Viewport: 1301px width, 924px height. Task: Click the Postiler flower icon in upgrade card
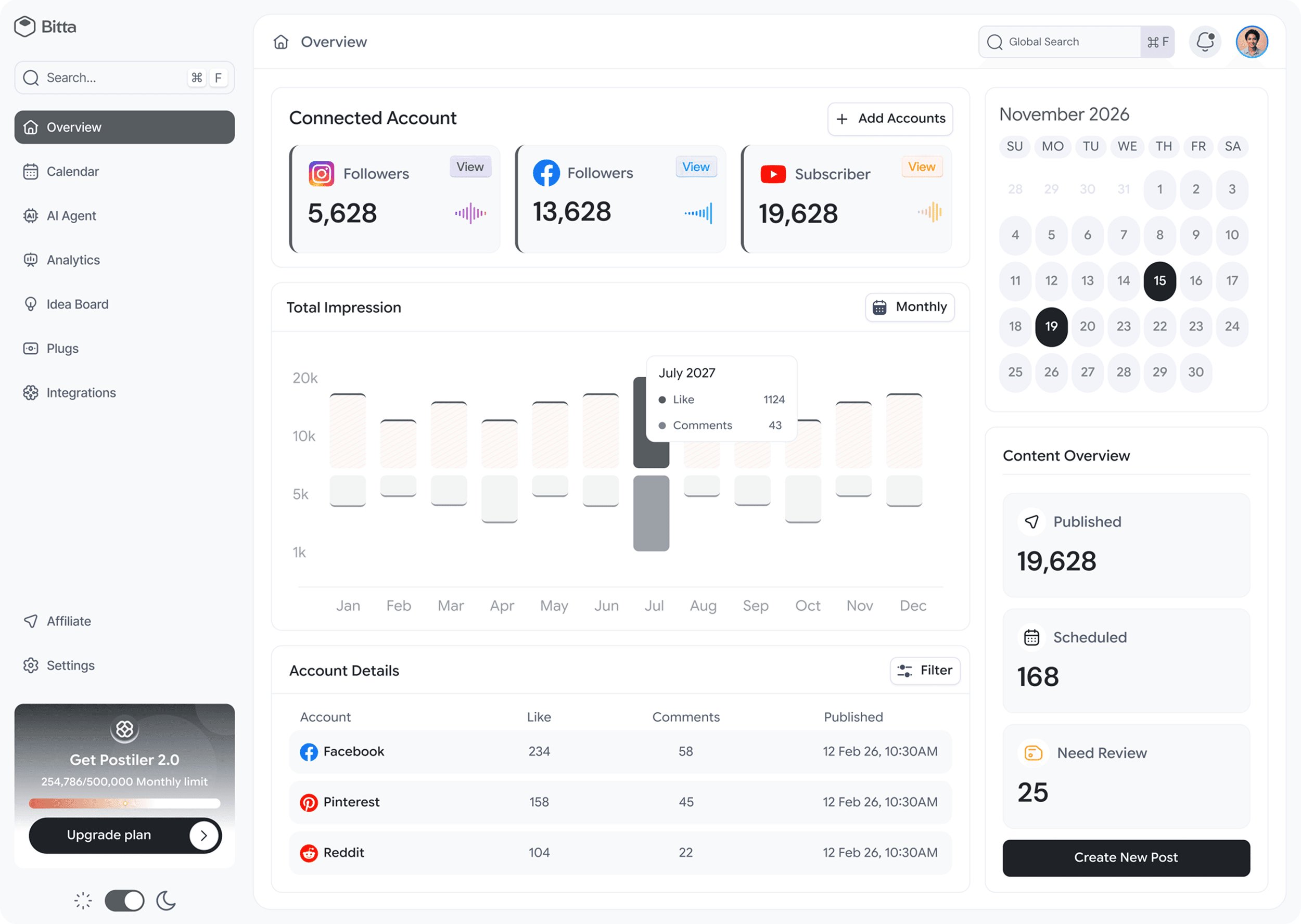pyautogui.click(x=125, y=729)
